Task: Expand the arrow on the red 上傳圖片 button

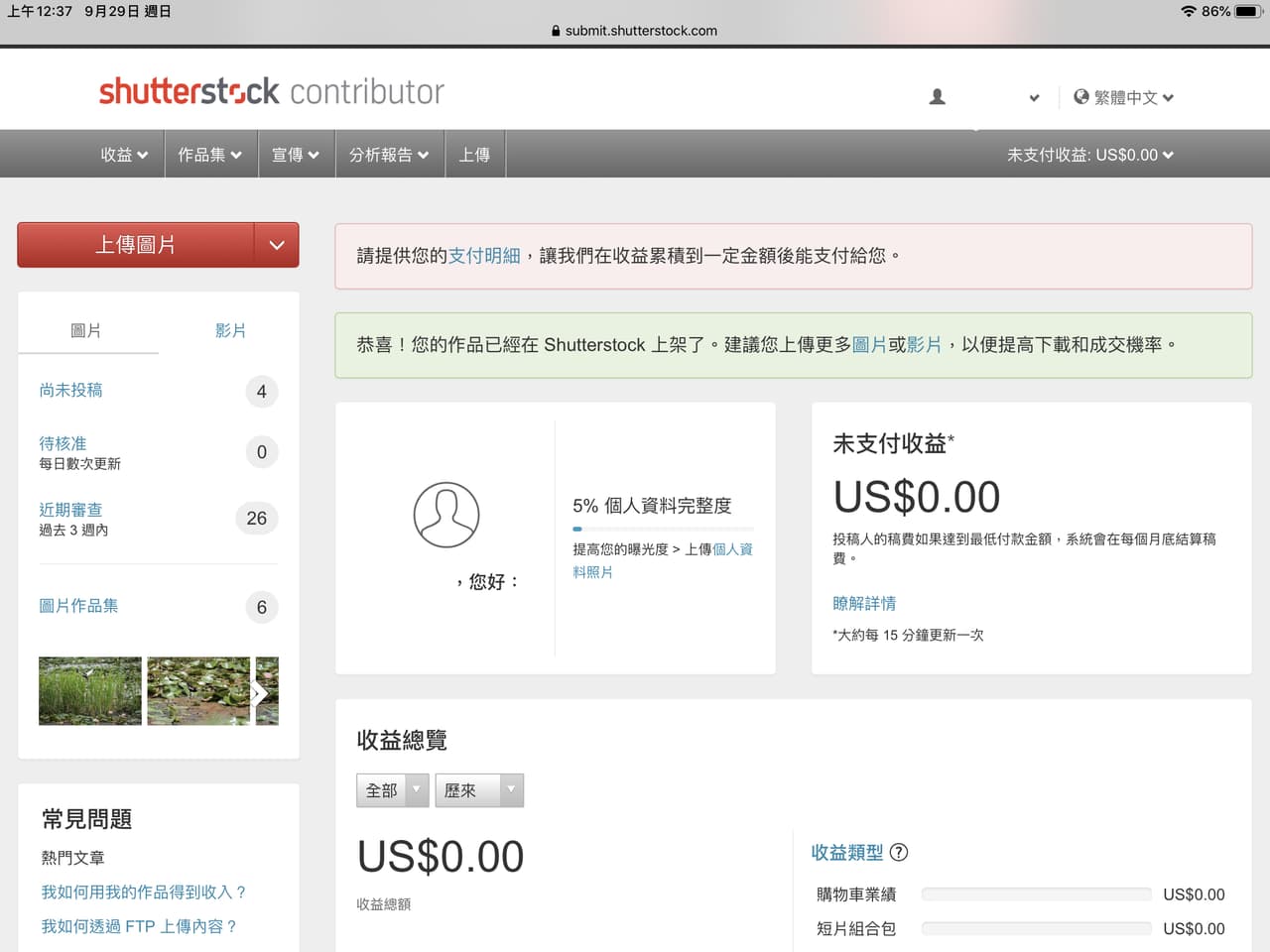Action: [x=275, y=244]
